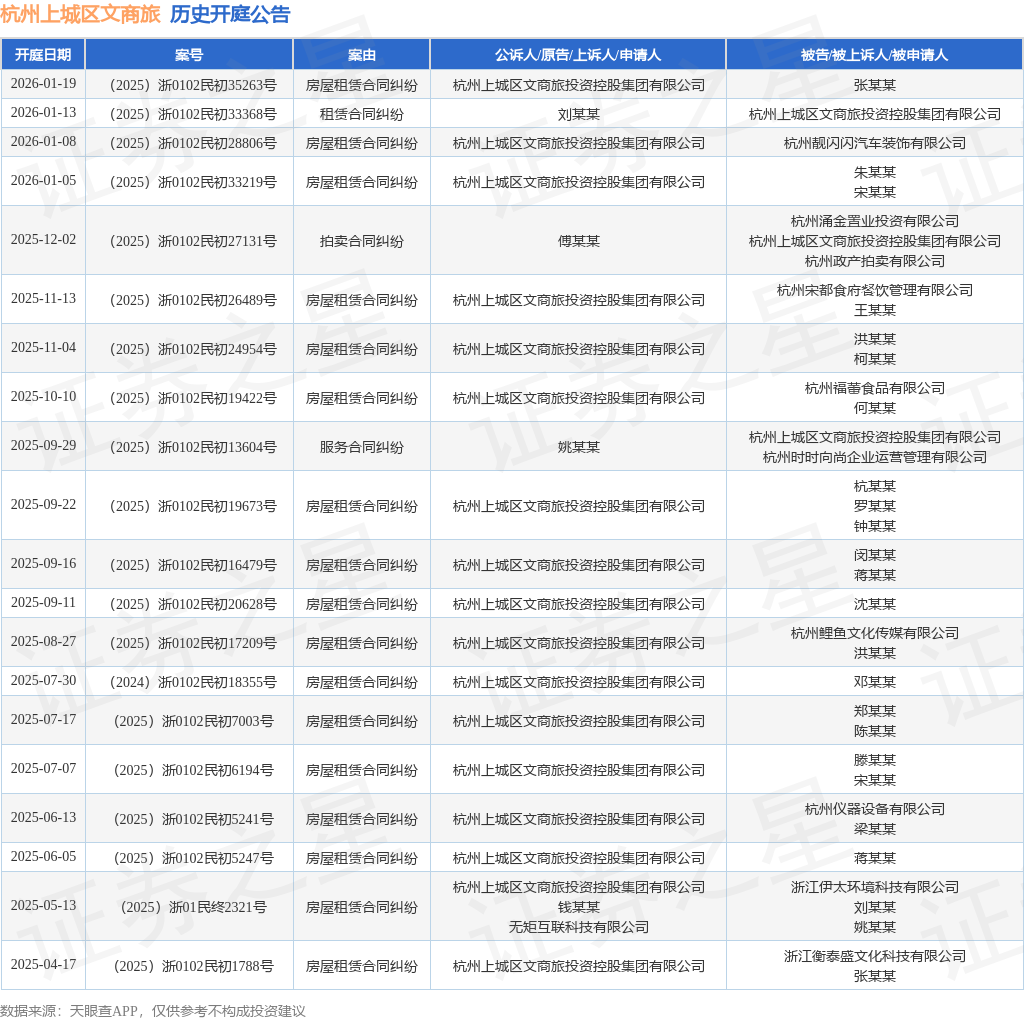The height and width of the screenshot is (1020, 1024).
Task: Click case number 浙0102民初24954号
Action: click(193, 349)
